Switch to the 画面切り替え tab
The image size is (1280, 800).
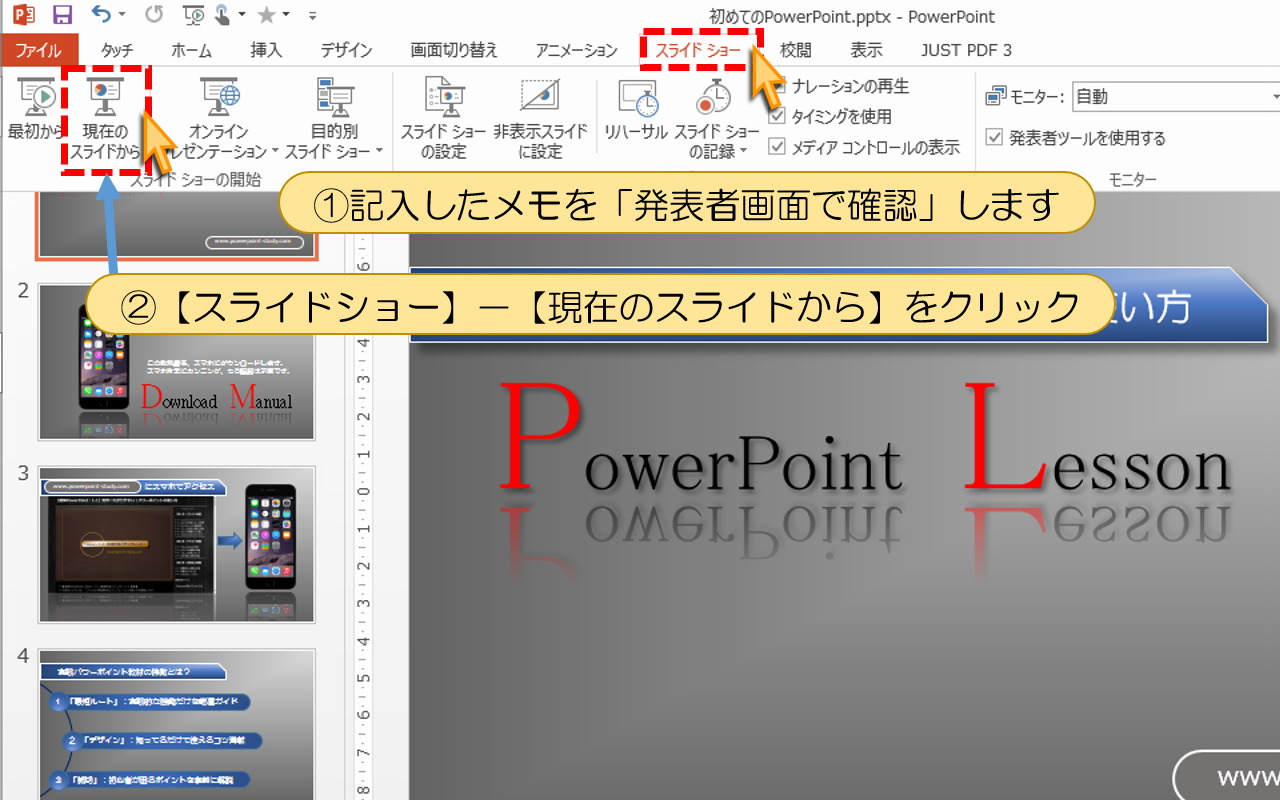click(454, 50)
